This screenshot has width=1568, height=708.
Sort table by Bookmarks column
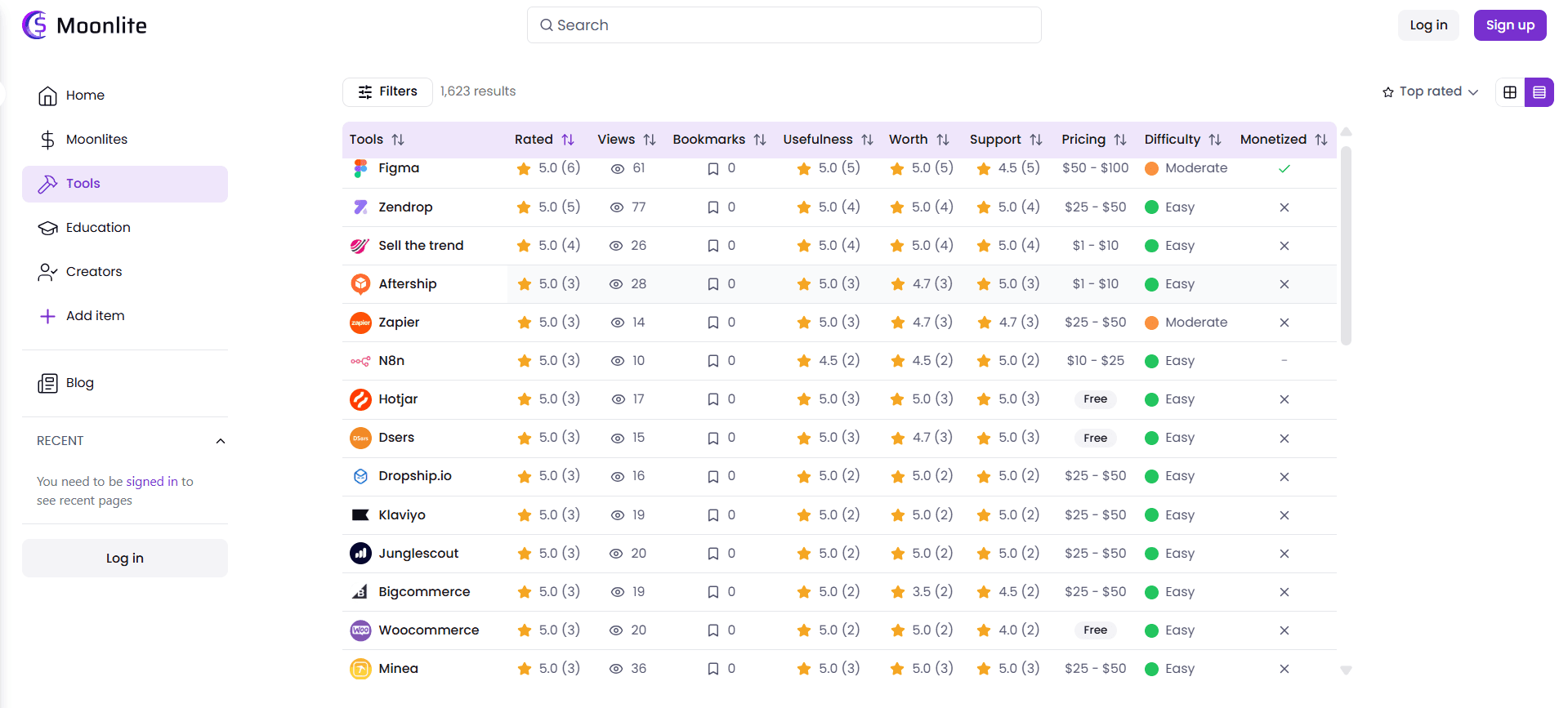click(x=760, y=140)
